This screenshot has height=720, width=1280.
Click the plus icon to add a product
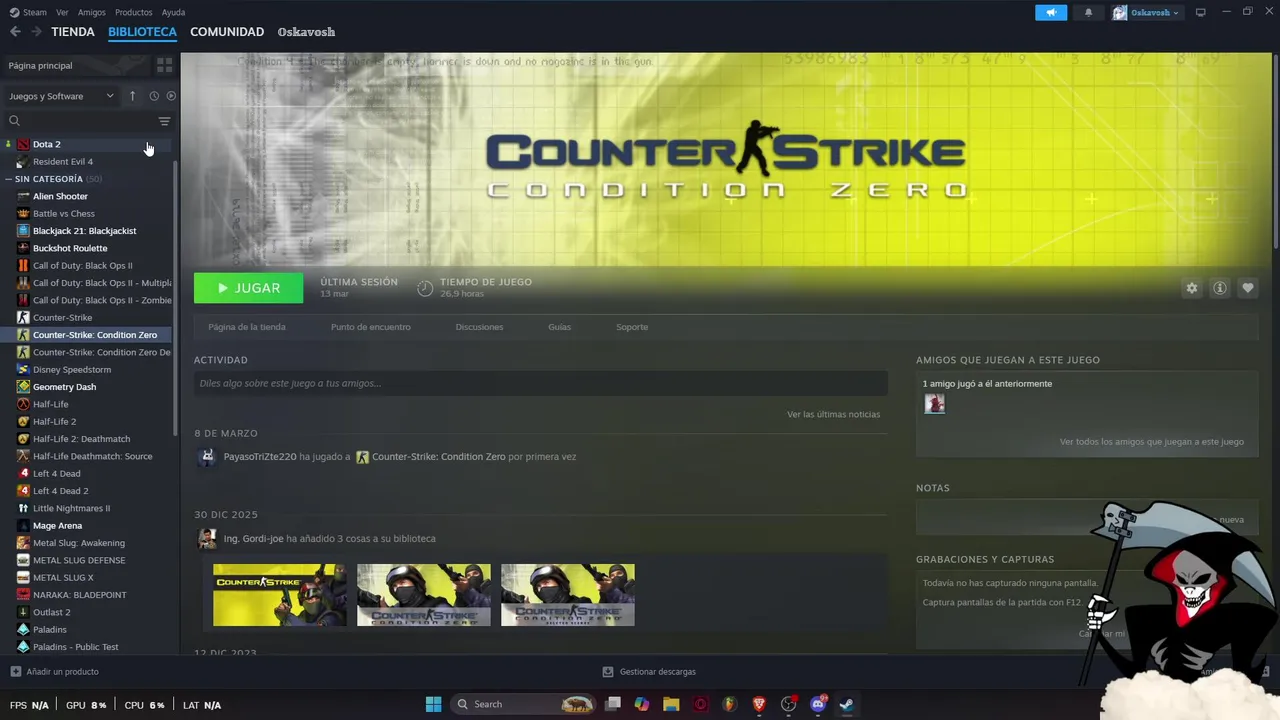click(15, 672)
